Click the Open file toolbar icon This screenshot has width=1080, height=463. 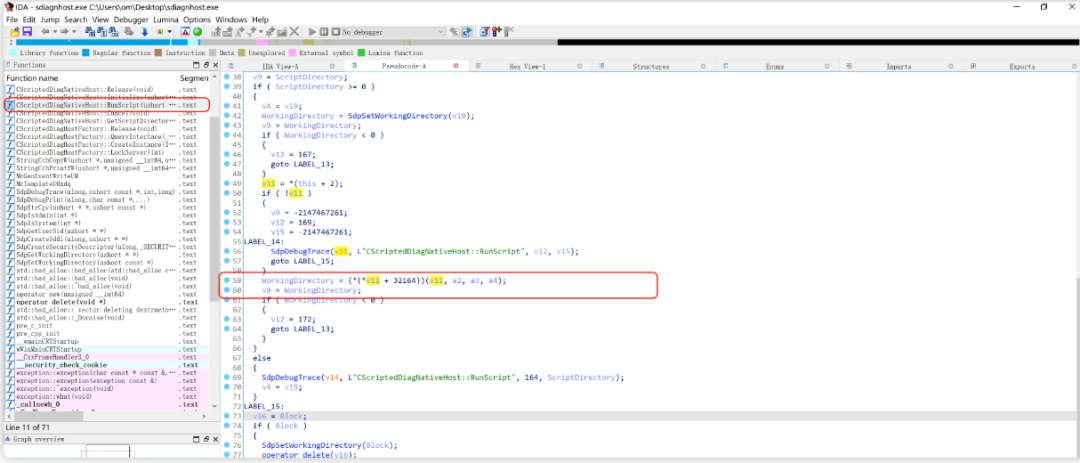coord(14,32)
